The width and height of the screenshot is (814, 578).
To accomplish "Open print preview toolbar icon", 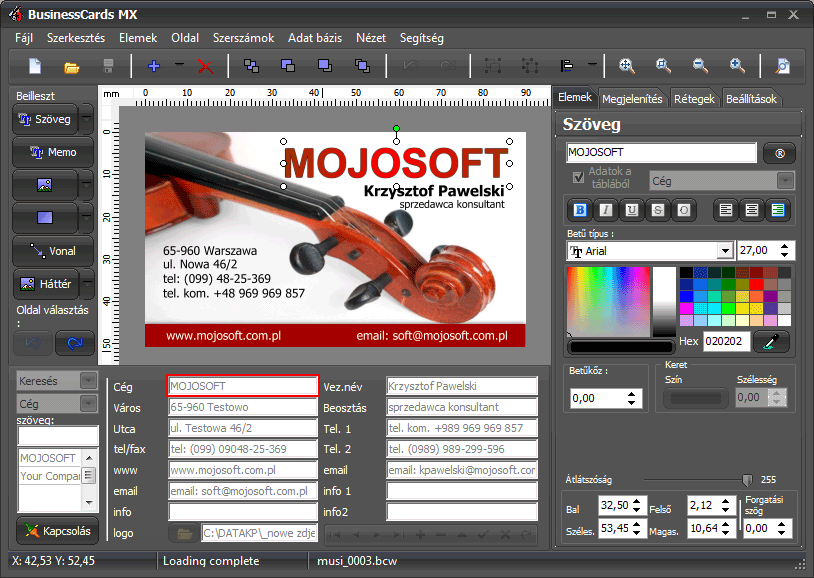I will coord(782,66).
